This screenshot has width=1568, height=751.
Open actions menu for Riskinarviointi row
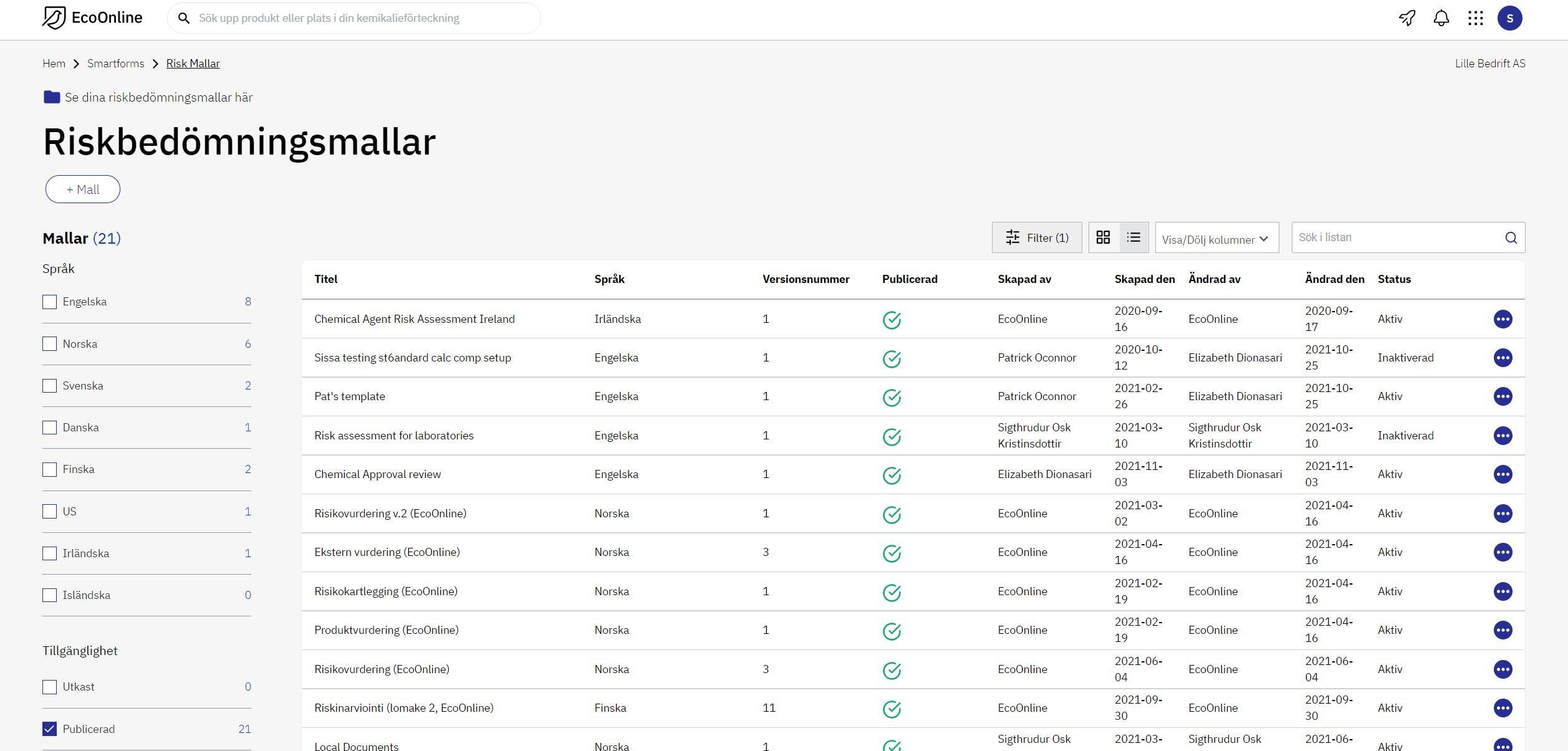pos(1503,708)
